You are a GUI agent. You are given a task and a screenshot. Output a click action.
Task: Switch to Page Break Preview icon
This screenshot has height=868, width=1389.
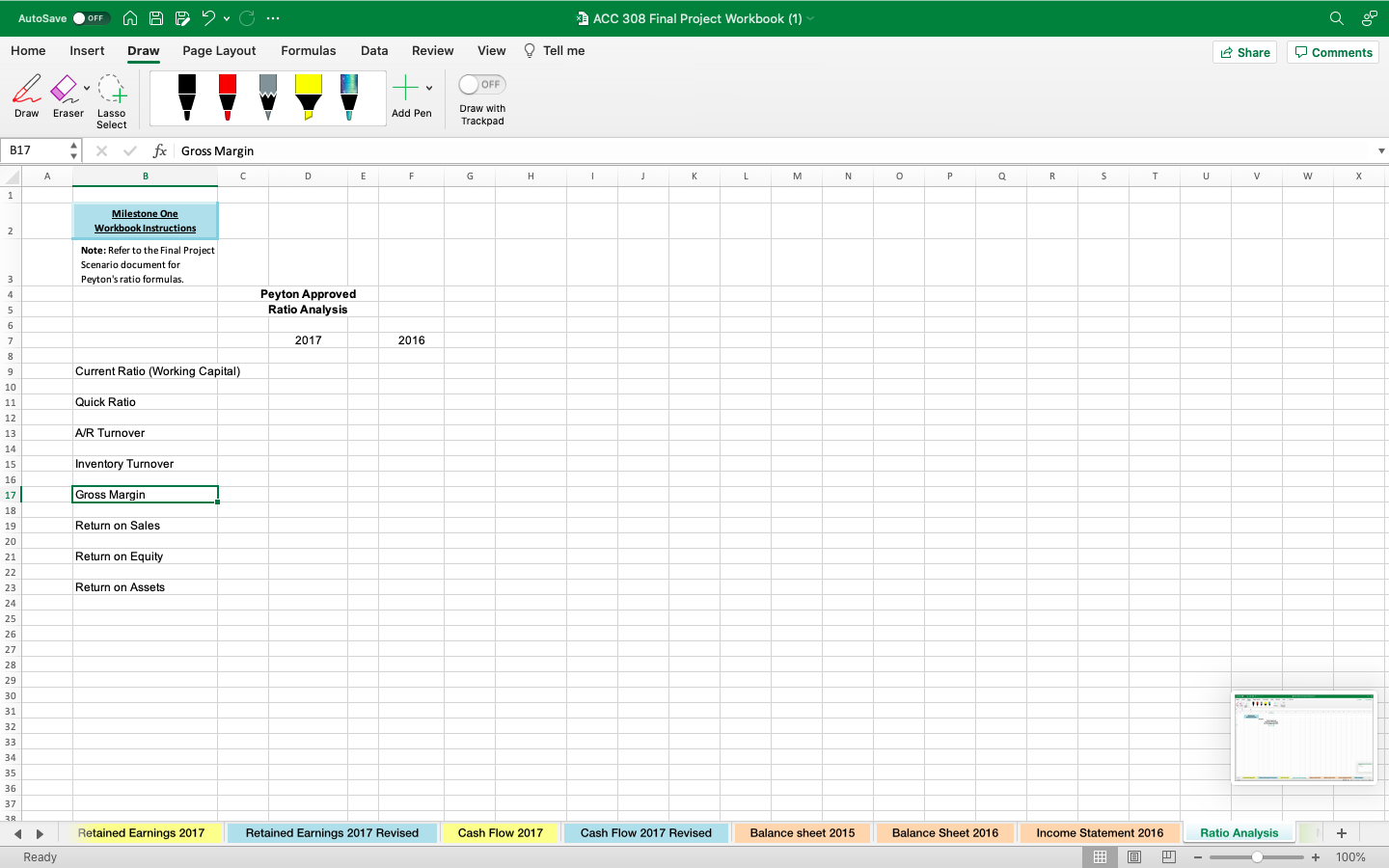(1169, 856)
